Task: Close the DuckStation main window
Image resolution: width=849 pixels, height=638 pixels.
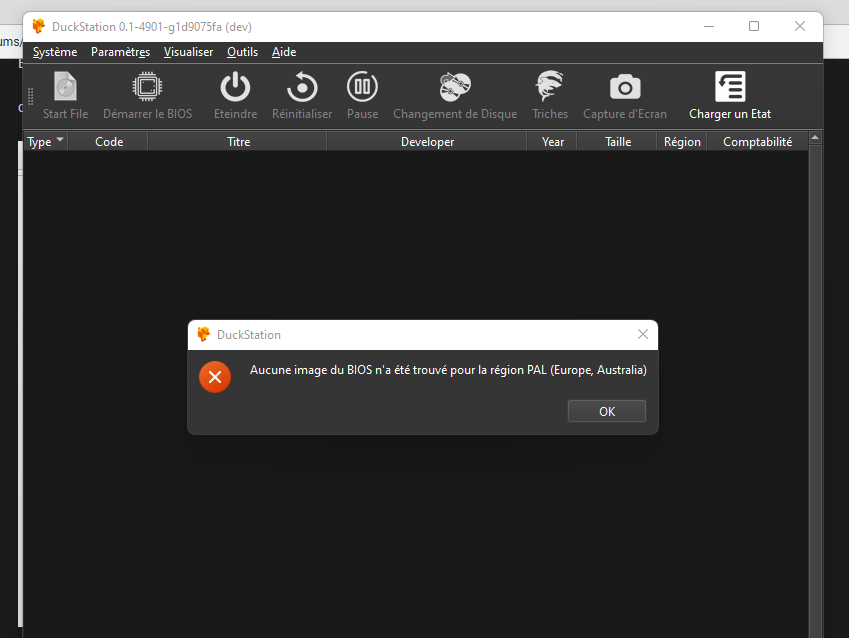Action: click(800, 26)
